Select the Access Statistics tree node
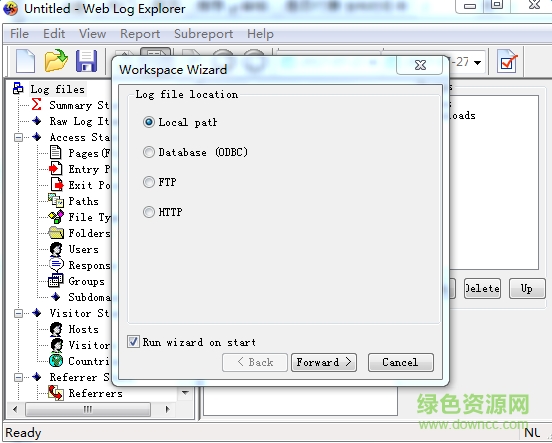 click(79, 137)
